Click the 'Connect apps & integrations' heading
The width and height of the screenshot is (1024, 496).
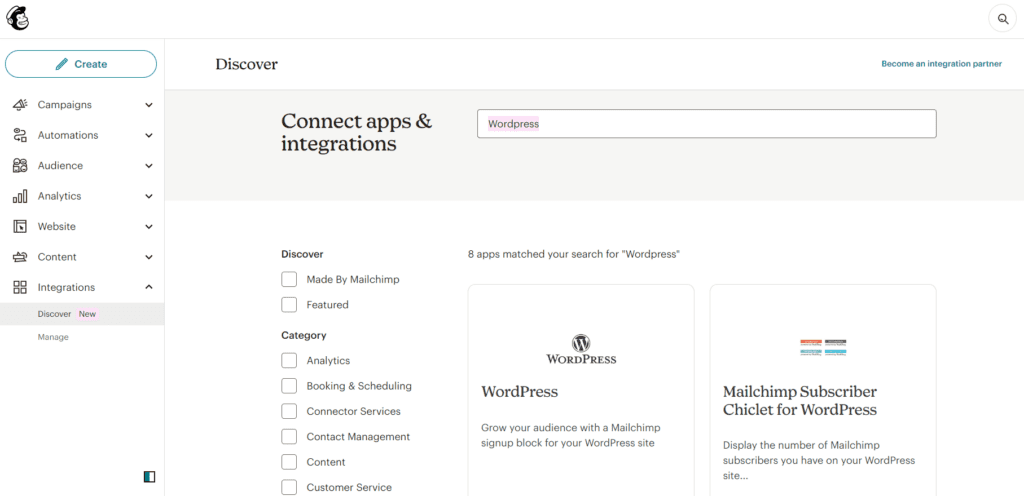(x=357, y=132)
